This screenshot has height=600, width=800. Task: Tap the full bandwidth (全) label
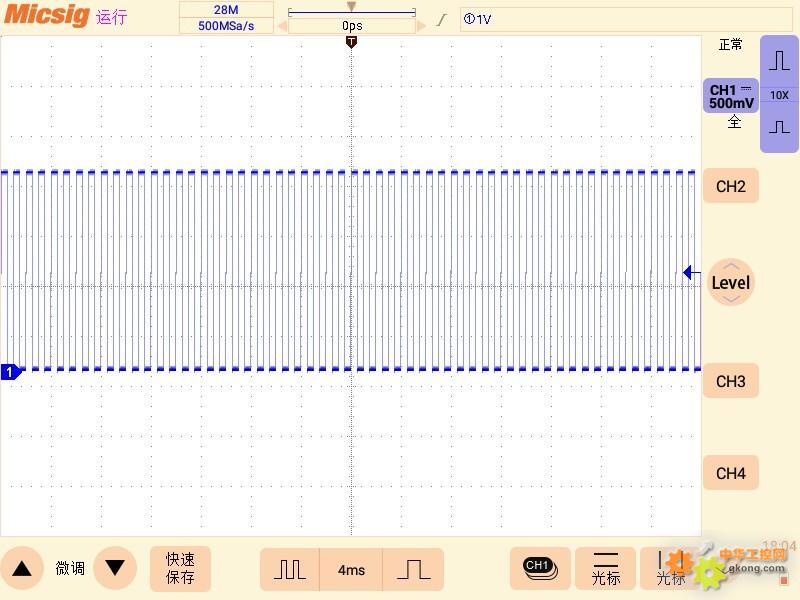click(x=734, y=122)
